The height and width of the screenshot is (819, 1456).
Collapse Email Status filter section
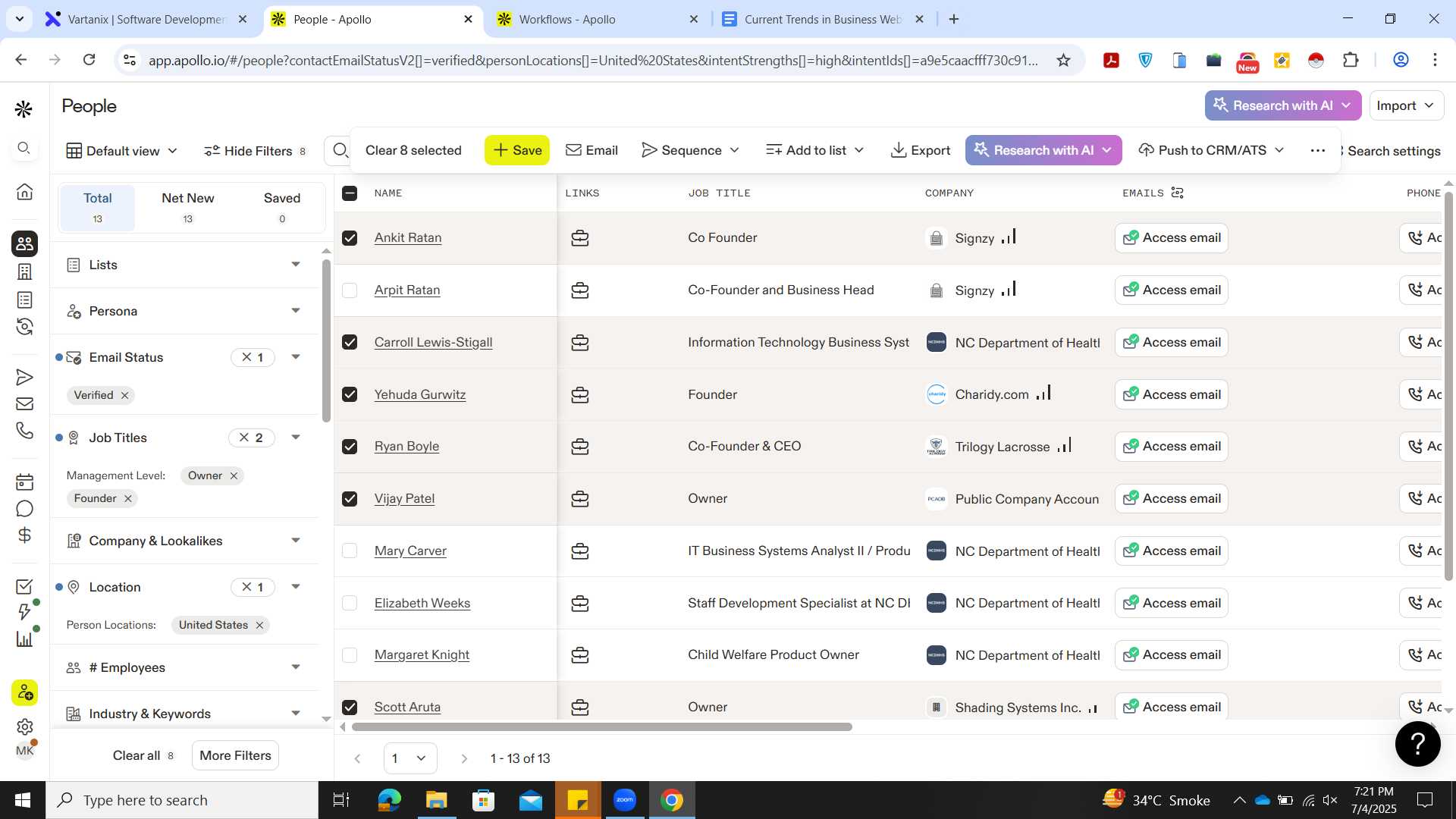296,357
